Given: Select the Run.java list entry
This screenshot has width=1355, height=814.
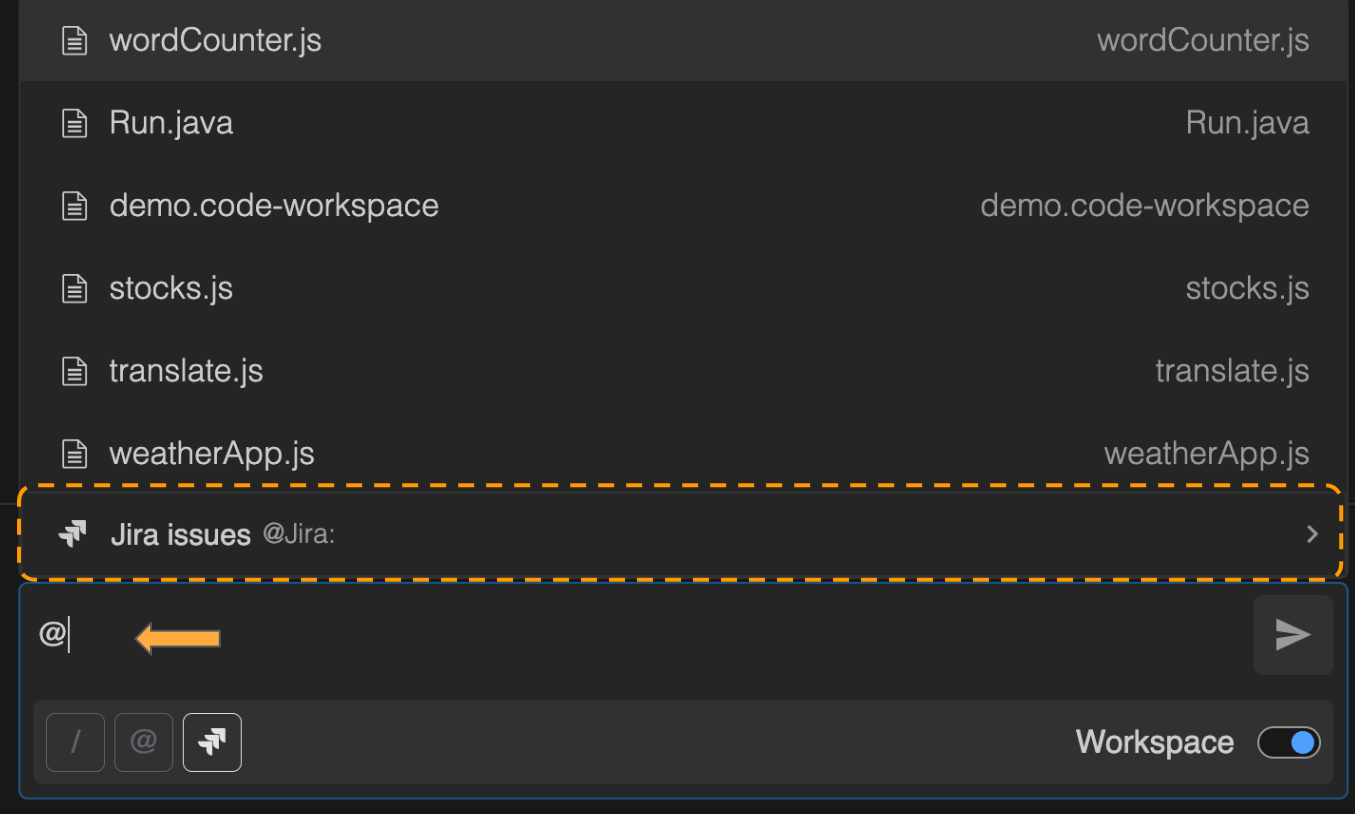Looking at the screenshot, I should pyautogui.click(x=171, y=123).
